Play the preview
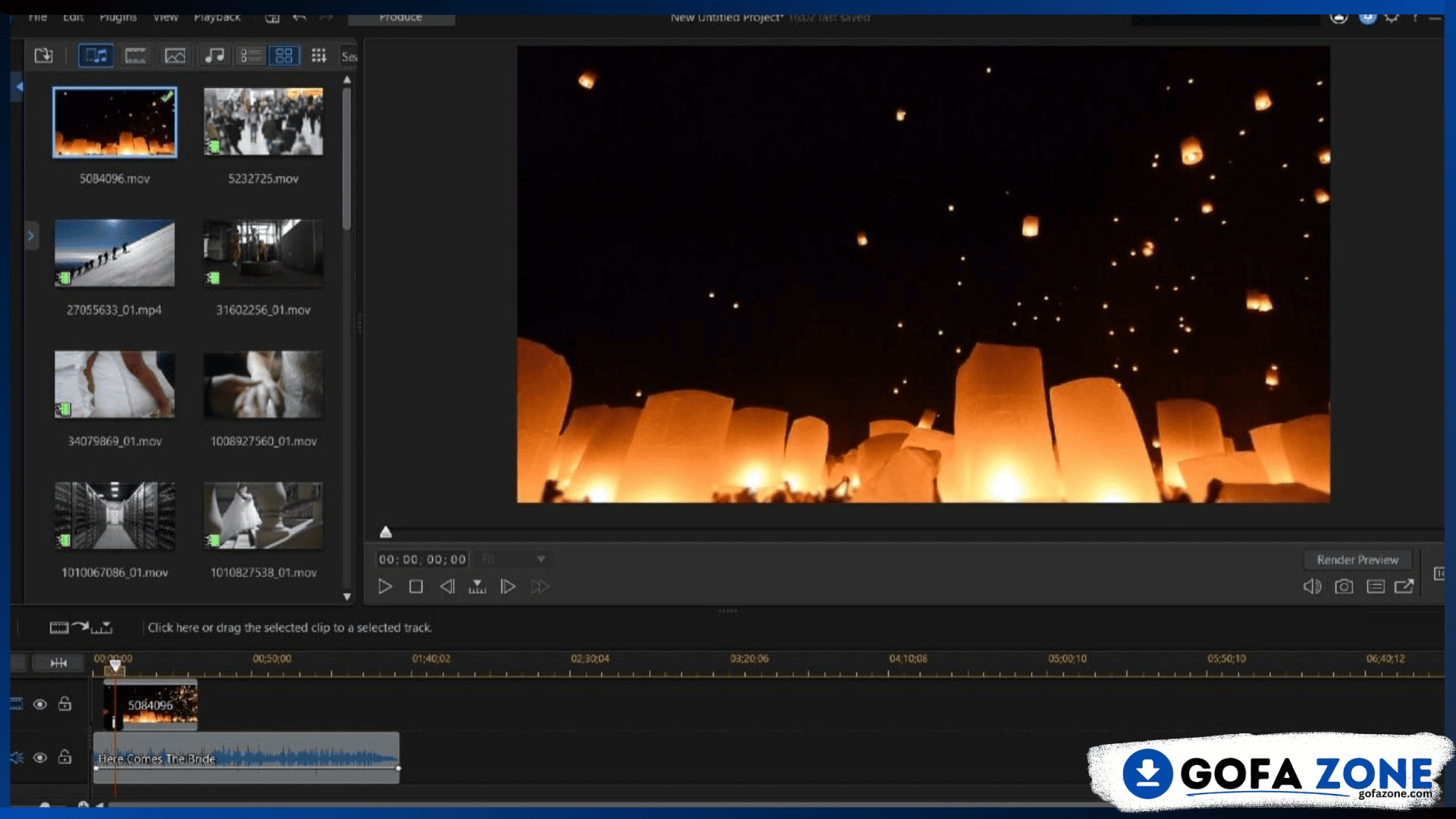Viewport: 1456px width, 819px height. coord(385,586)
